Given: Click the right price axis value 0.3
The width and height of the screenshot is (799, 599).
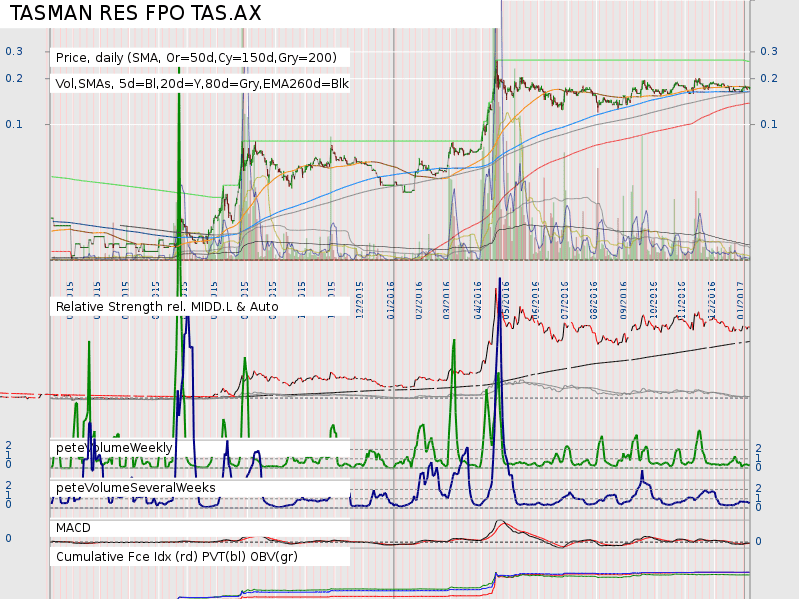Looking at the screenshot, I should tap(769, 51).
